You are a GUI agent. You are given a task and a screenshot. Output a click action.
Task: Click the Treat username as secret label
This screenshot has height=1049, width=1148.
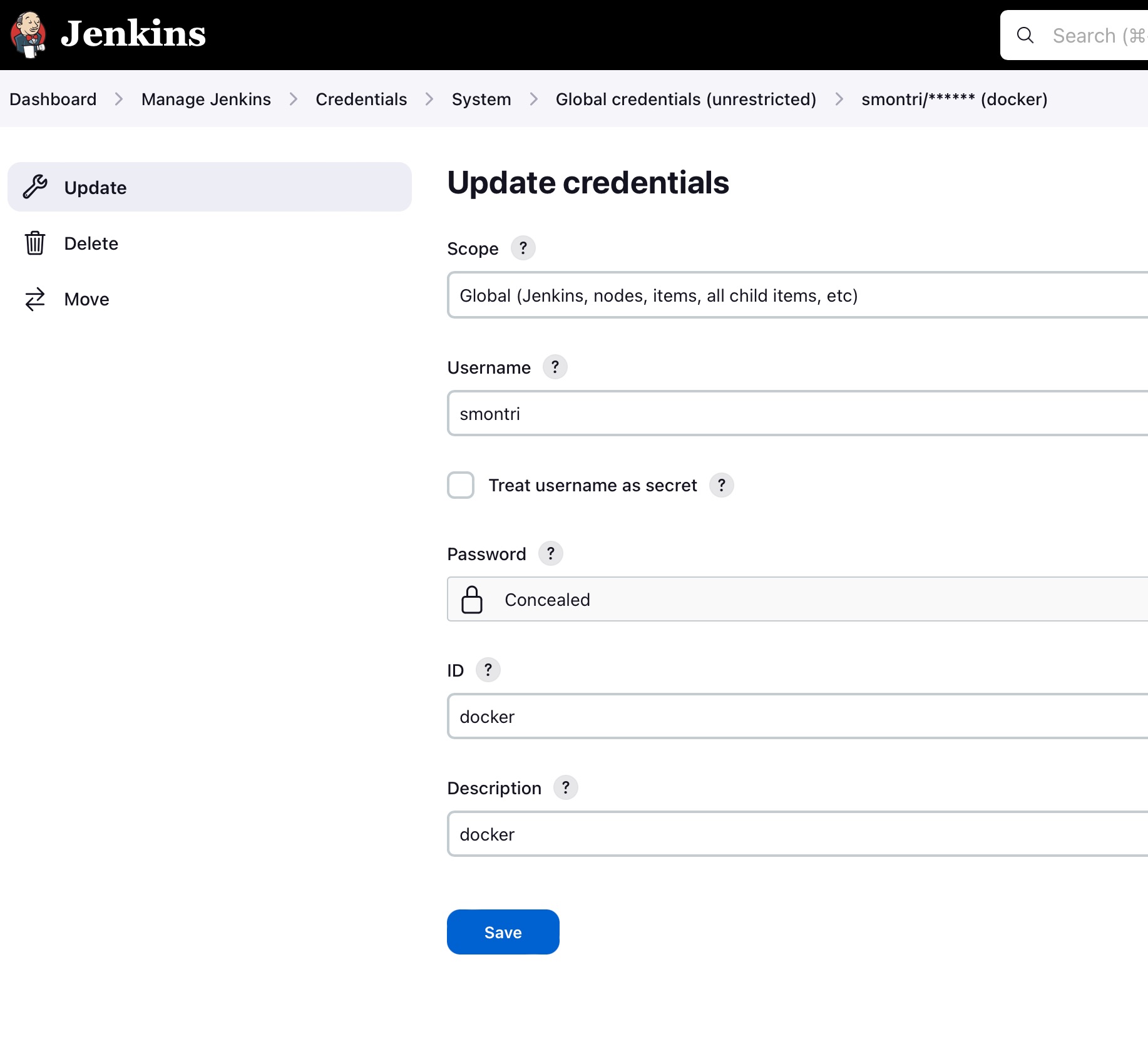pos(593,485)
